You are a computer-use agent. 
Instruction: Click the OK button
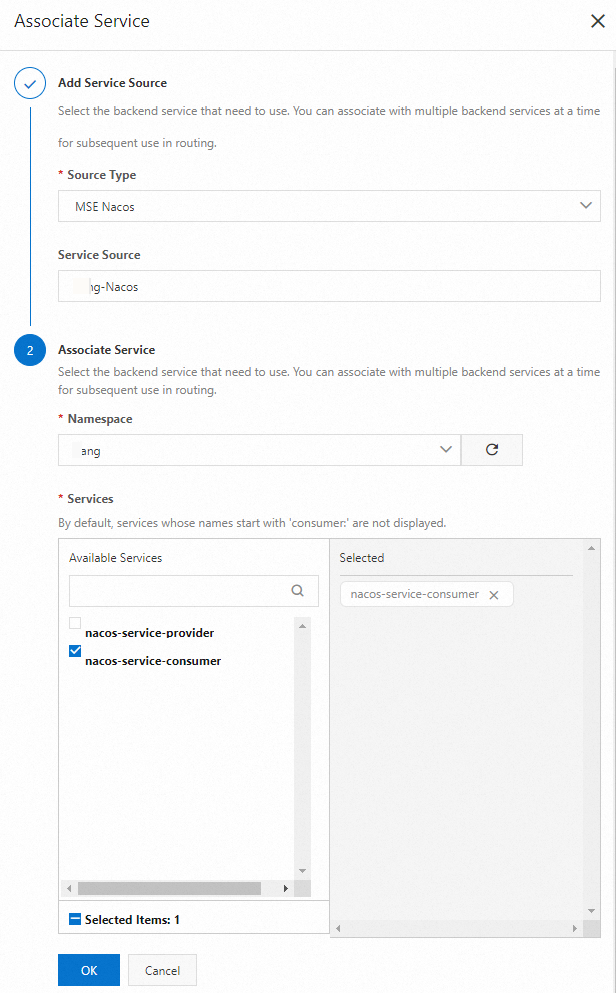click(x=89, y=970)
